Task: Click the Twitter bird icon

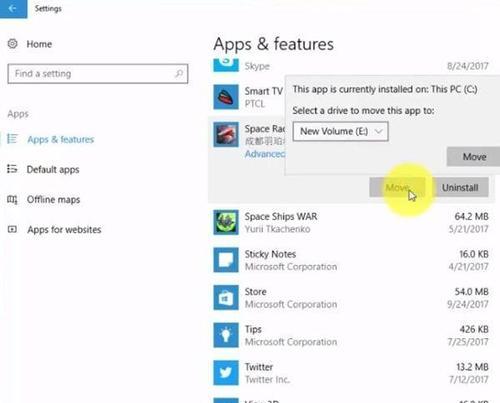Action: click(x=226, y=373)
